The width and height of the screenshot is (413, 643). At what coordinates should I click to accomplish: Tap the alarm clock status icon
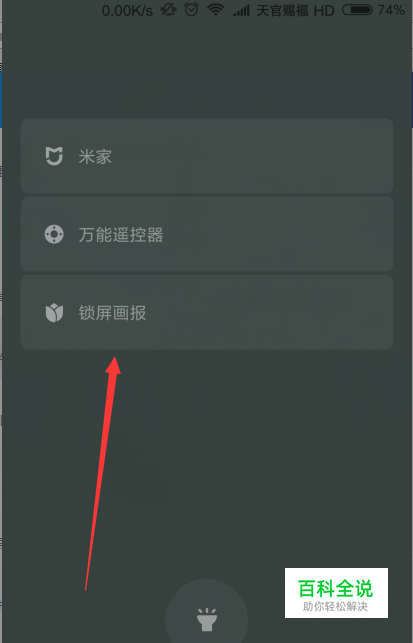tap(191, 10)
